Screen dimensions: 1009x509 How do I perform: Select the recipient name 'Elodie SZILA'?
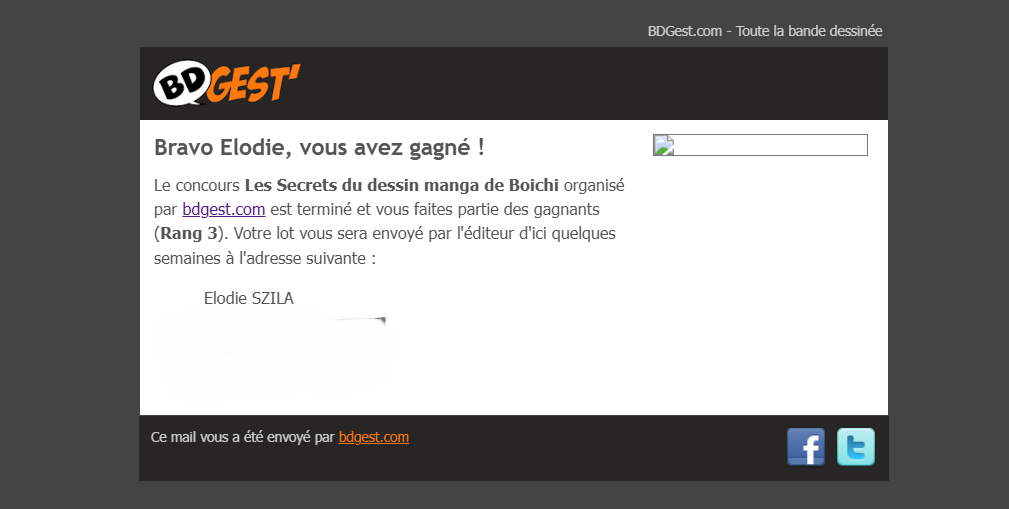point(248,298)
